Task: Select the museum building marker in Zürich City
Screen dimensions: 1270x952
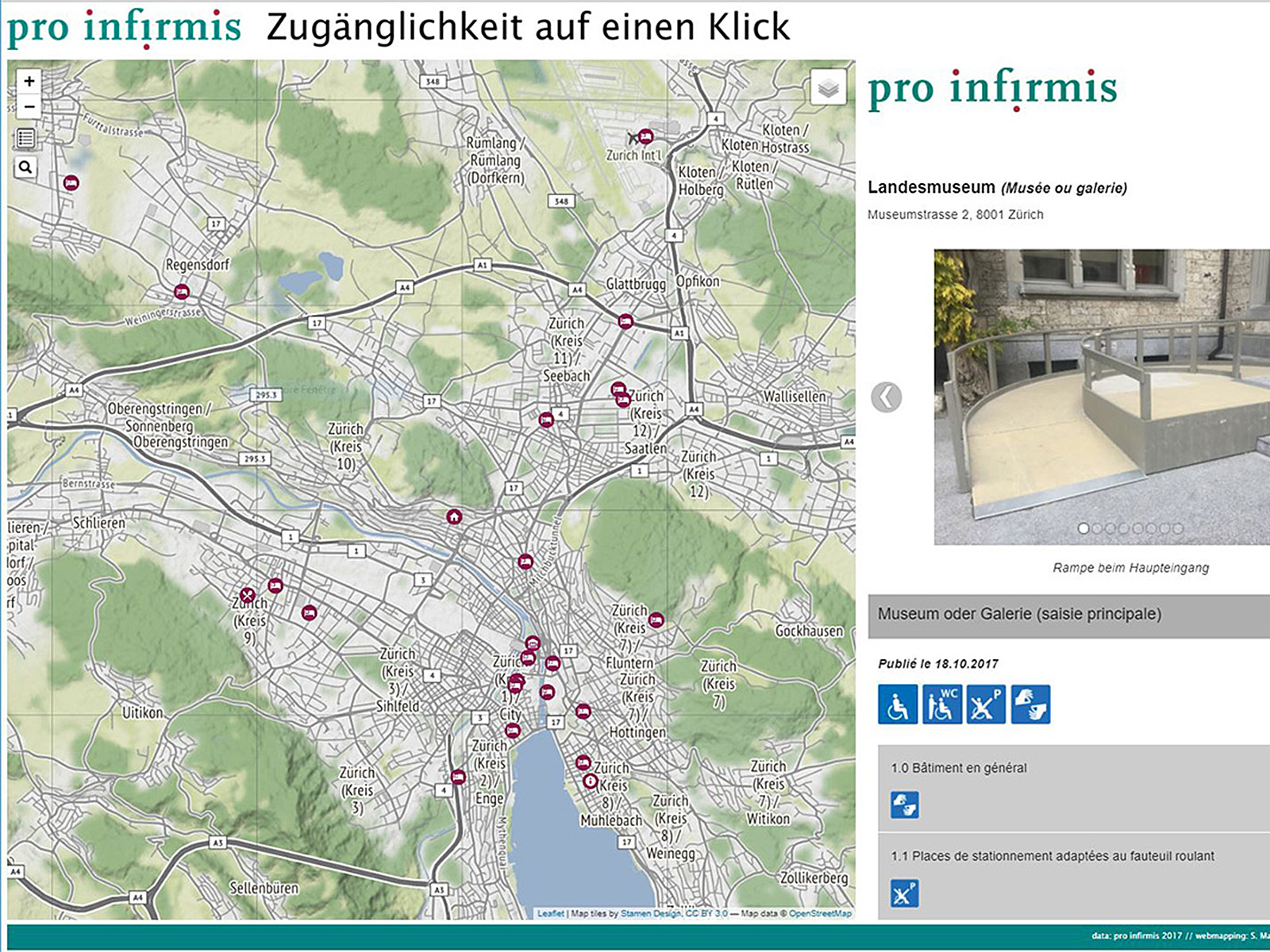Action: 533,643
